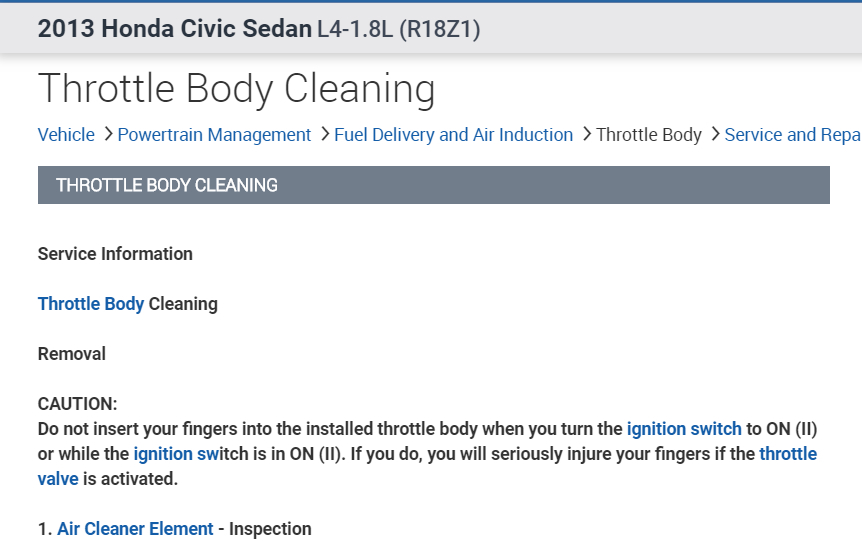Open the throttle valve link
862x557 pixels.
[x=788, y=454]
